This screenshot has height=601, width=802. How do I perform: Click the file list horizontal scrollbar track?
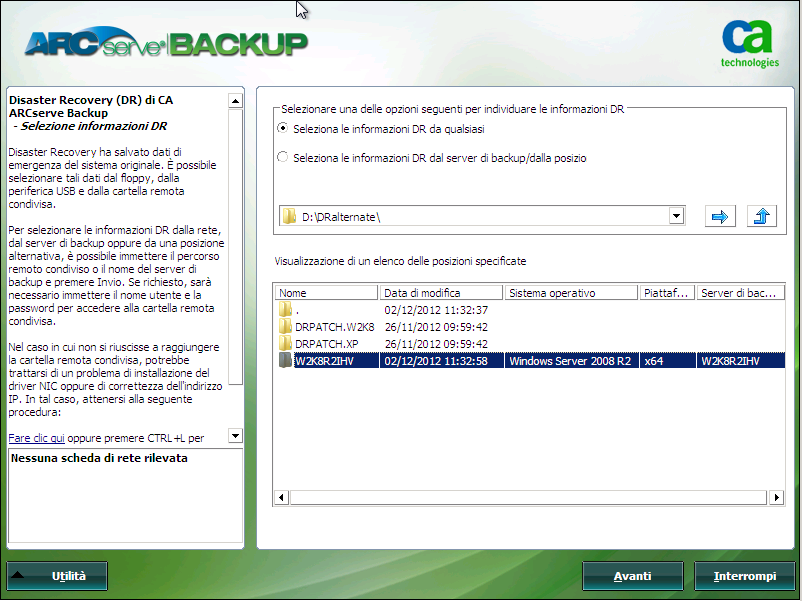tap(529, 497)
